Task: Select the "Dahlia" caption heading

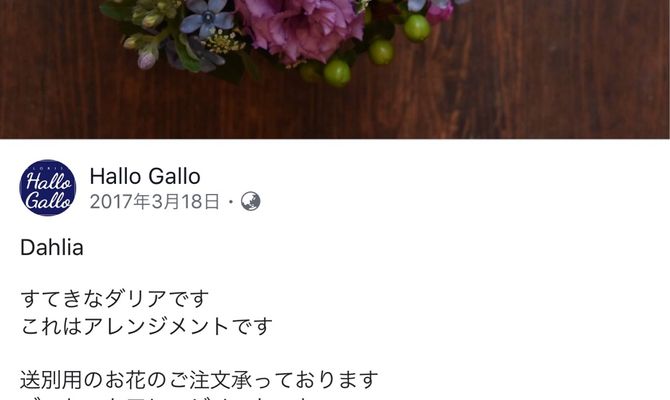Action: [52, 247]
